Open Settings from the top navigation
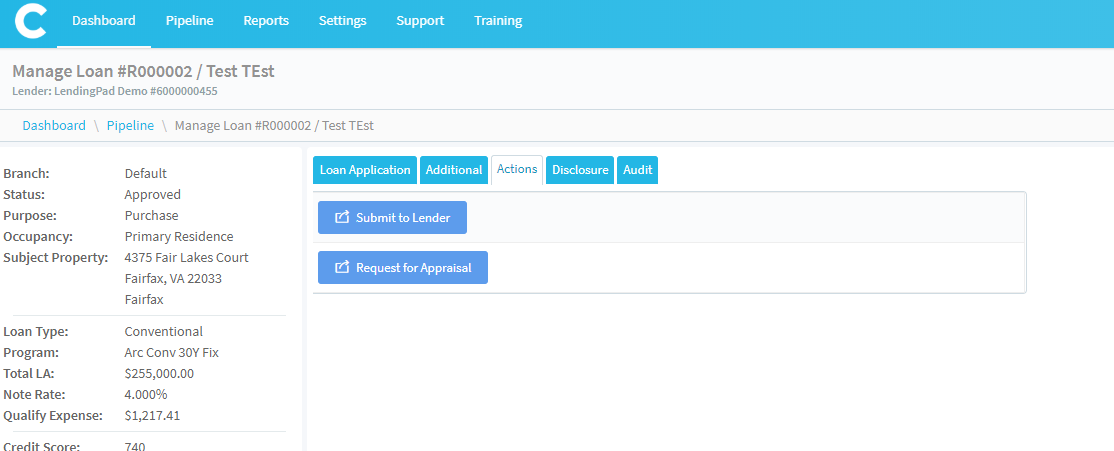The height and width of the screenshot is (451, 1114). (x=342, y=21)
